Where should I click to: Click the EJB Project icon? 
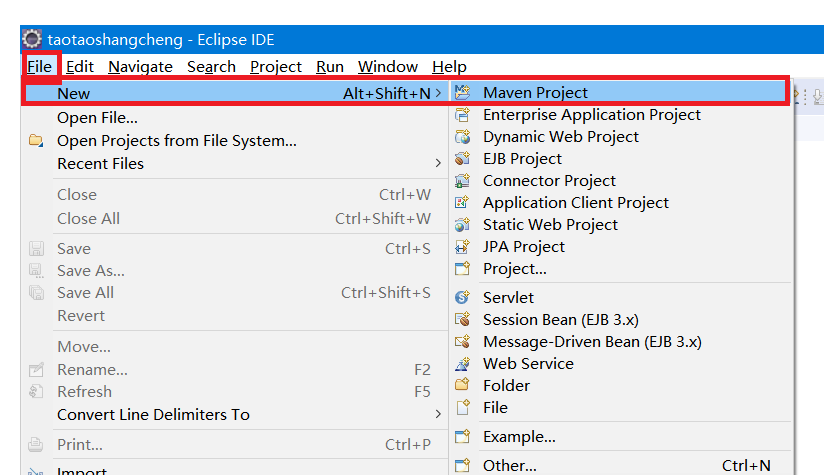462,159
